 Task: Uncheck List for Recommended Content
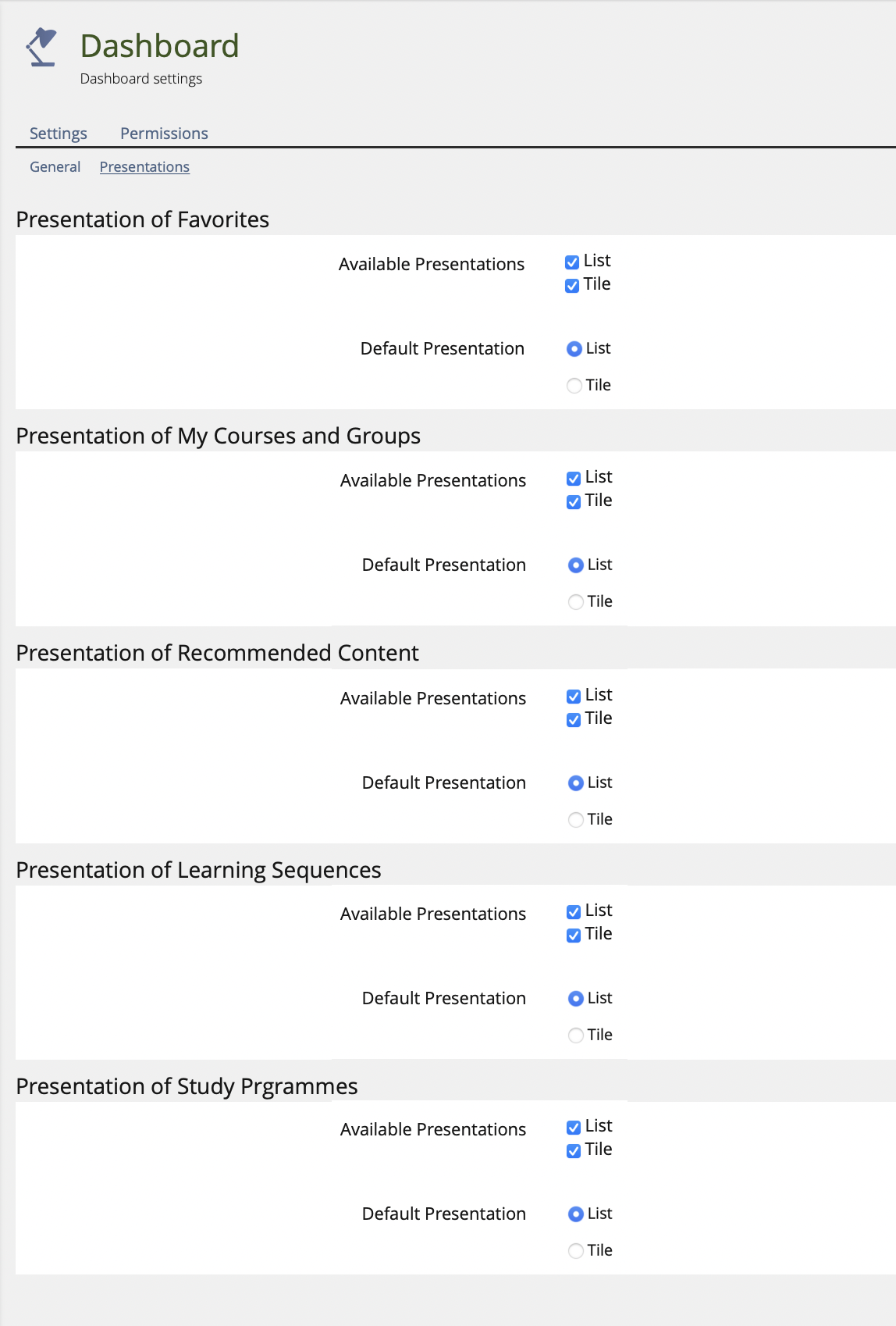(574, 697)
